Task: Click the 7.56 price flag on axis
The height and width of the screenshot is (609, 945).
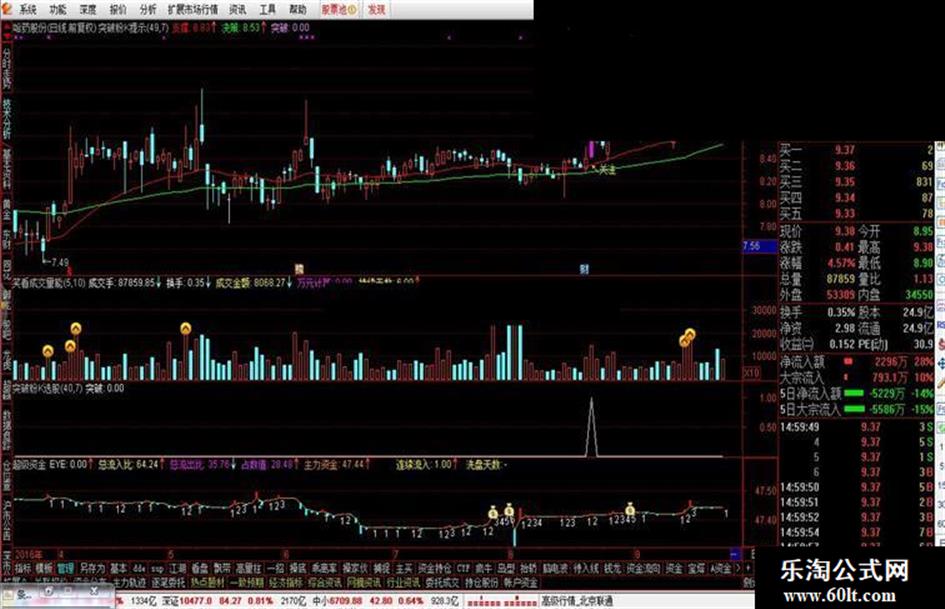Action: (x=759, y=246)
